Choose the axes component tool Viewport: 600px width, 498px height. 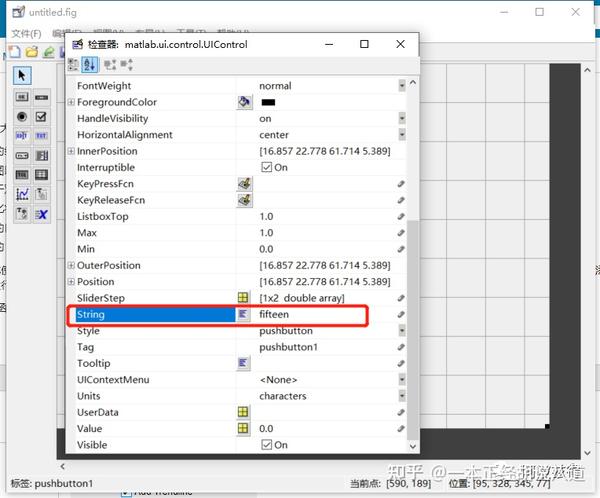pos(22,194)
